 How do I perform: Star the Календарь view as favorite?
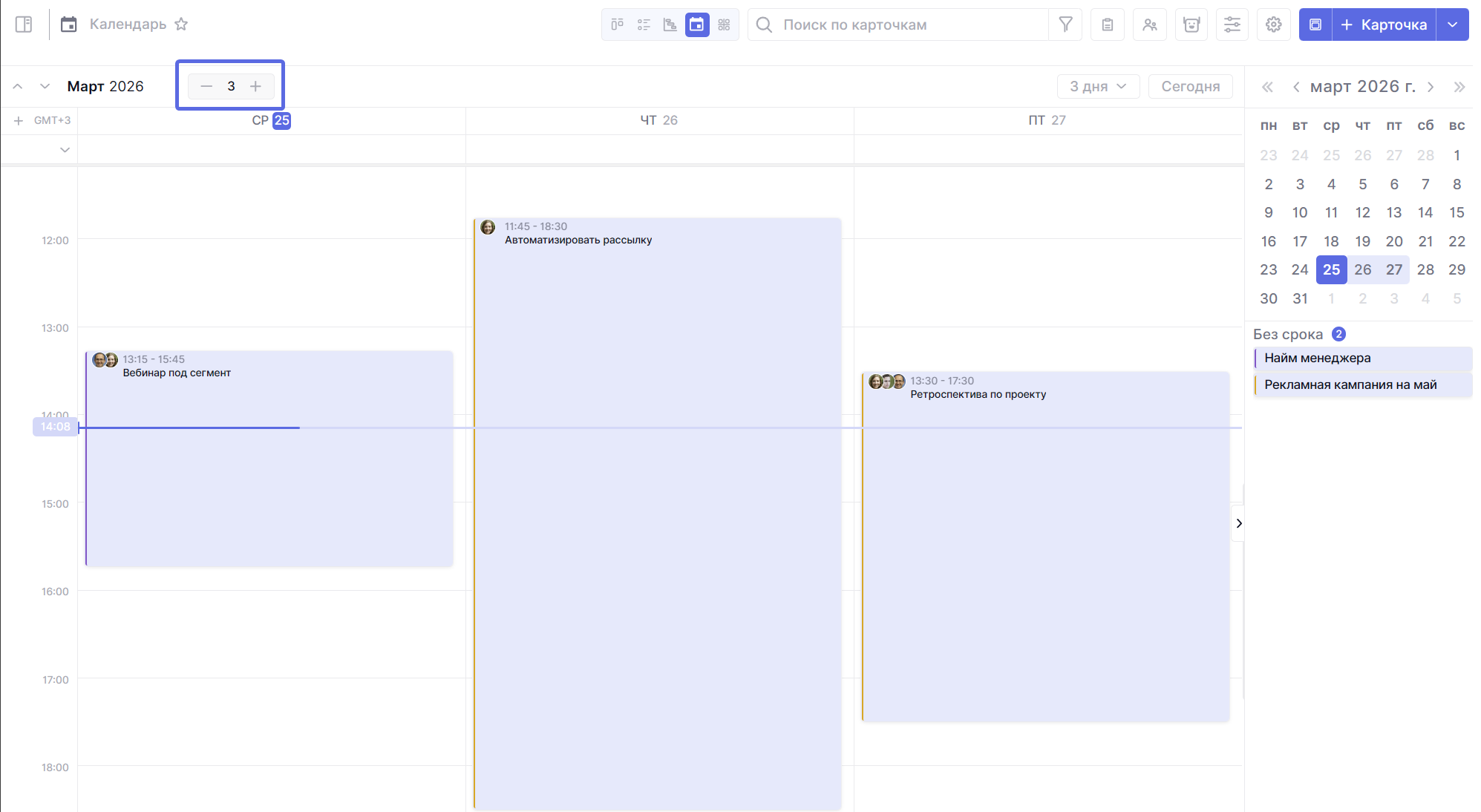coord(181,24)
